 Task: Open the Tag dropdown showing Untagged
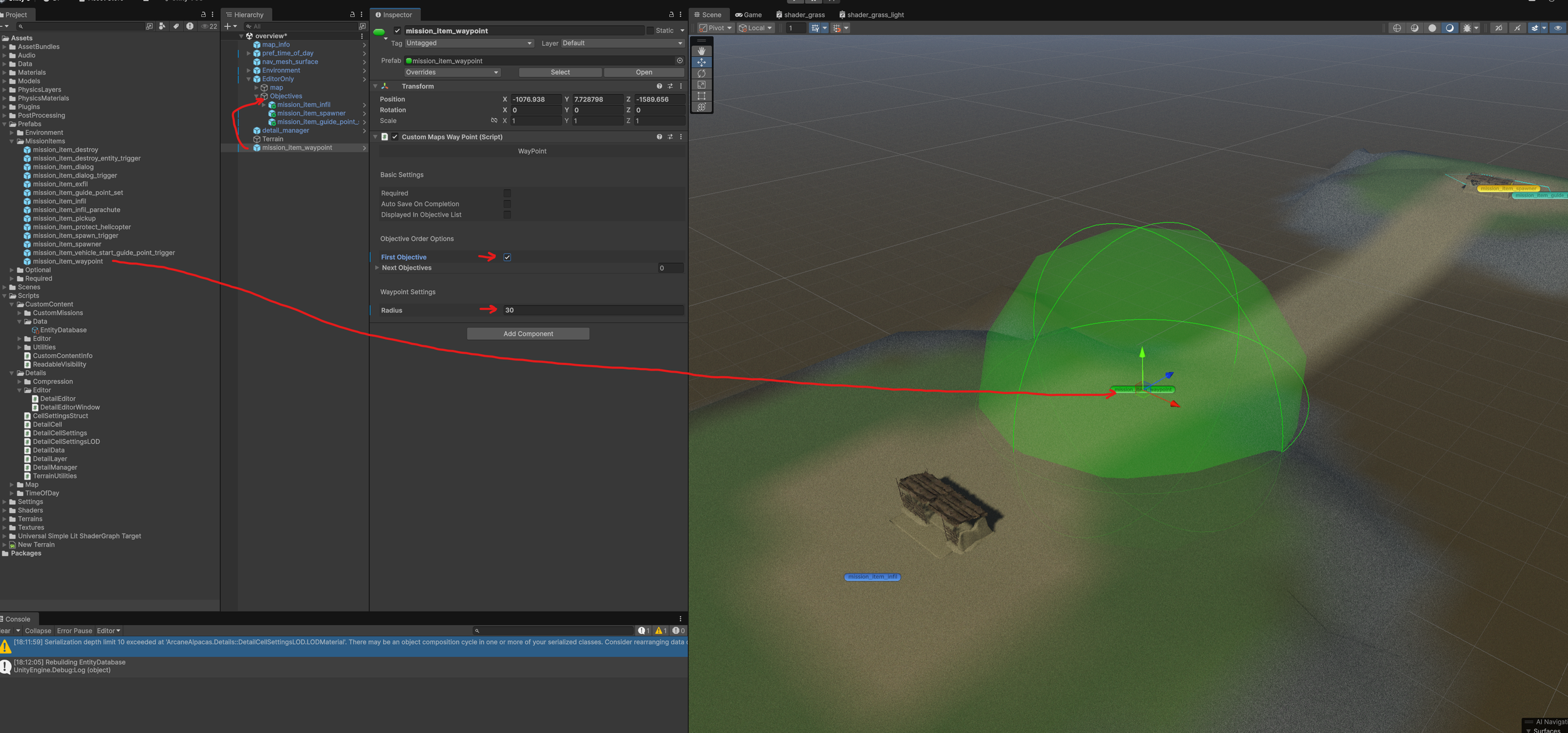[469, 43]
